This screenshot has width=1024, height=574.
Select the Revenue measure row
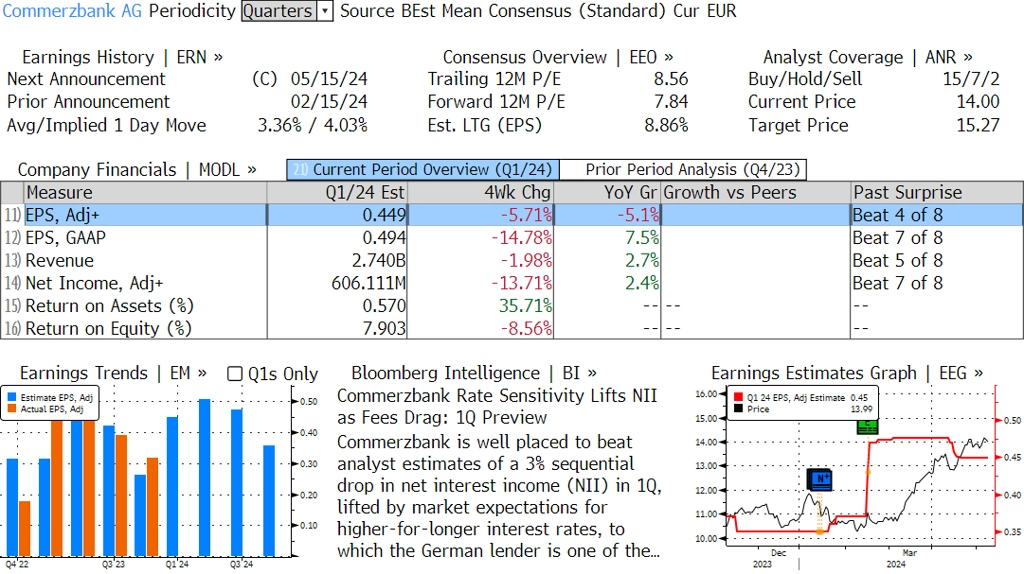pos(512,261)
